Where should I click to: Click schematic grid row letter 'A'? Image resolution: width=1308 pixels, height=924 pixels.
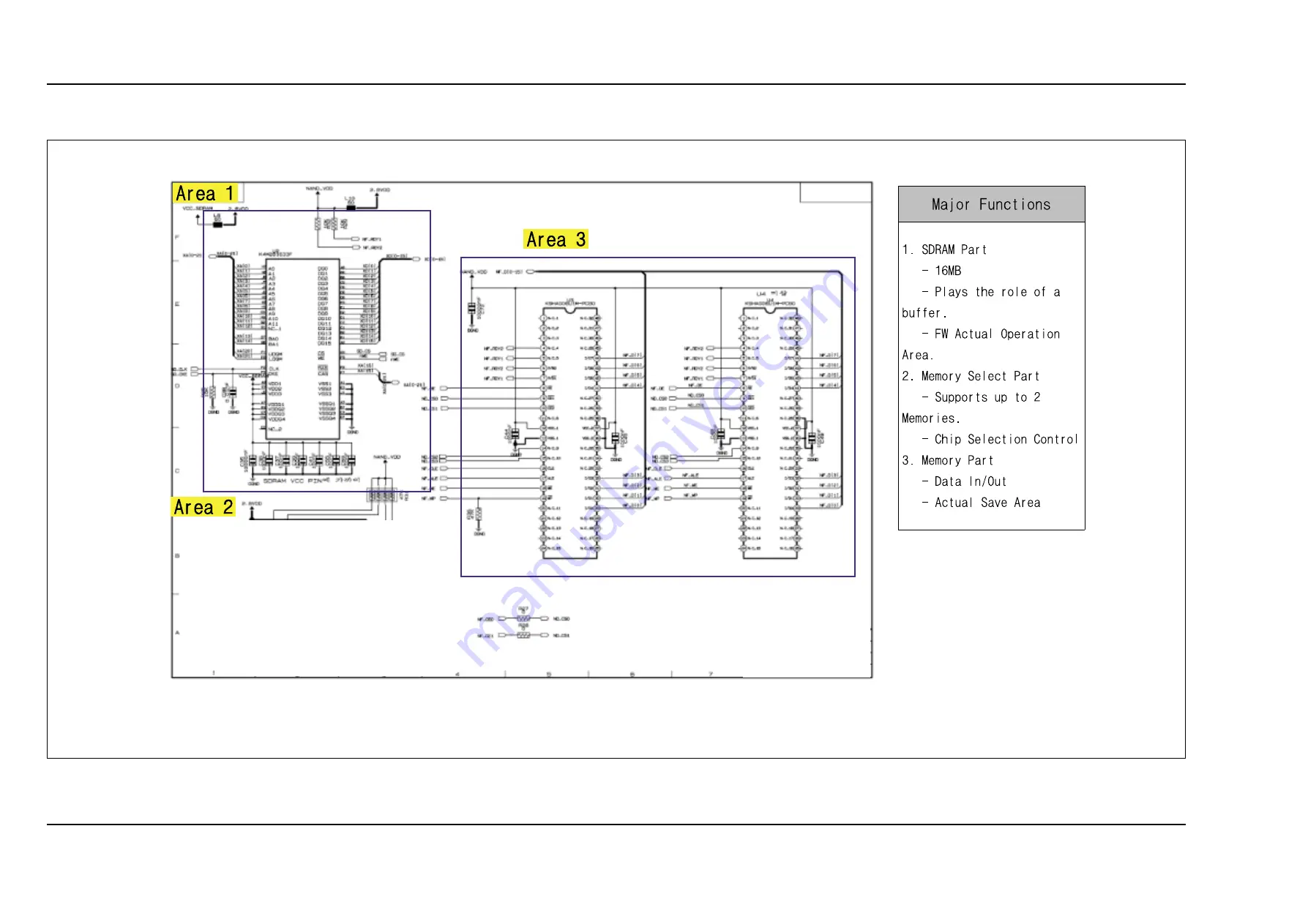pyautogui.click(x=177, y=632)
